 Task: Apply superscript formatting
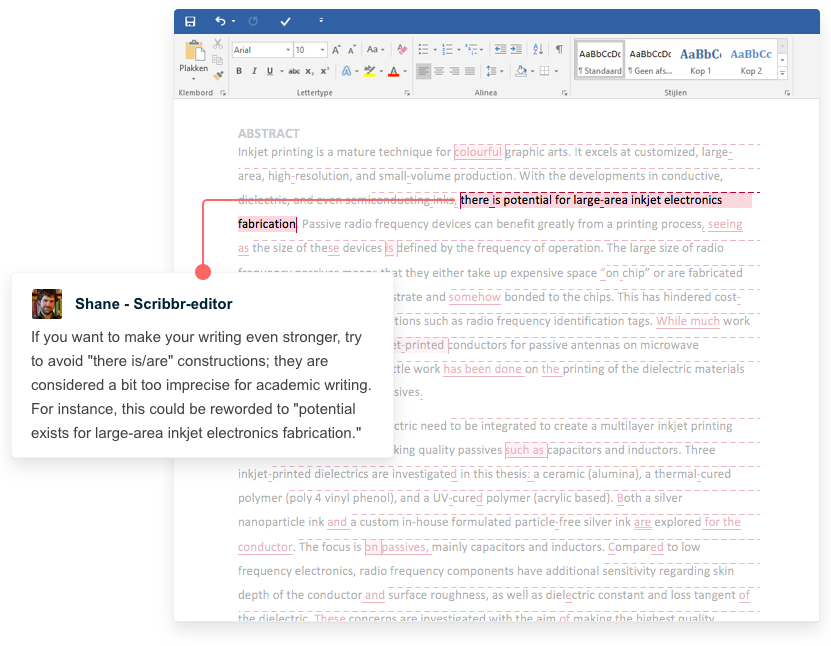(x=323, y=71)
